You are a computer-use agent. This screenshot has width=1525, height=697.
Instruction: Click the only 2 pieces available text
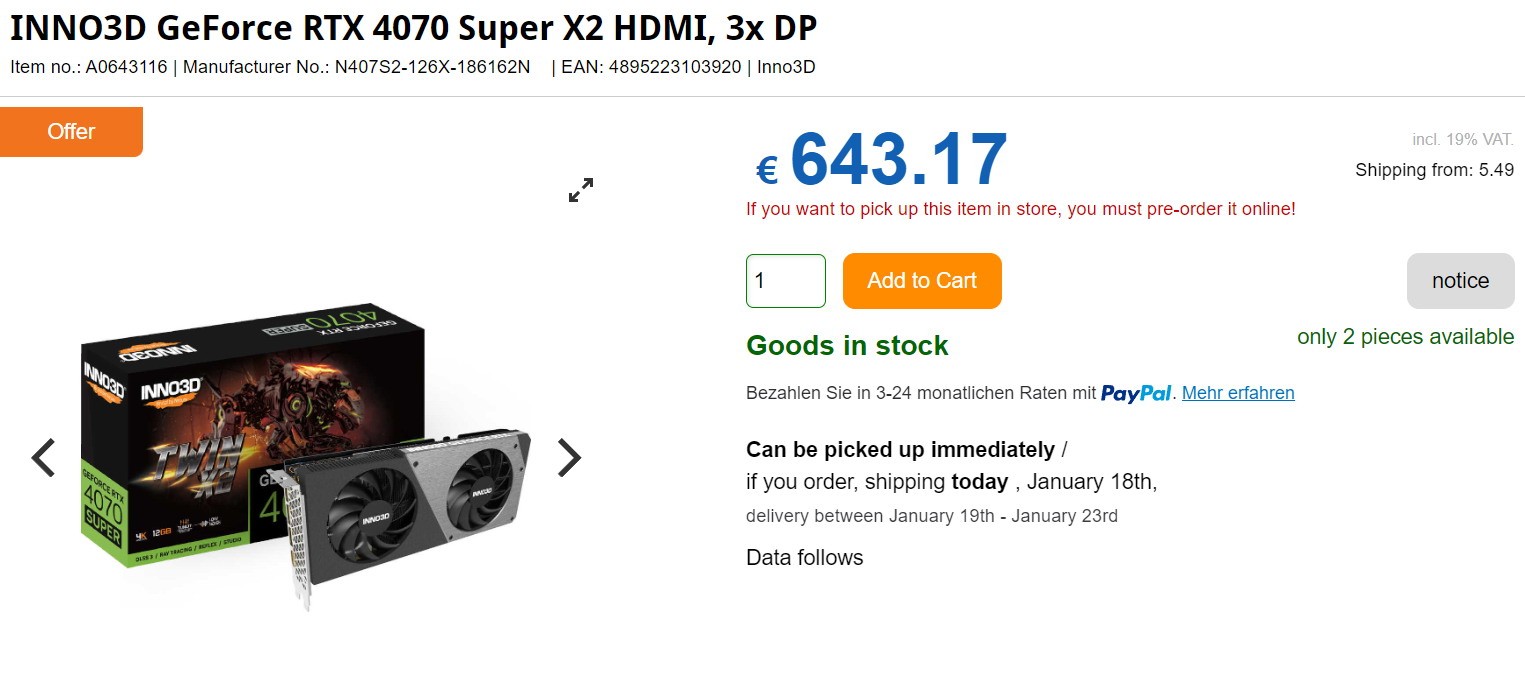click(1405, 337)
